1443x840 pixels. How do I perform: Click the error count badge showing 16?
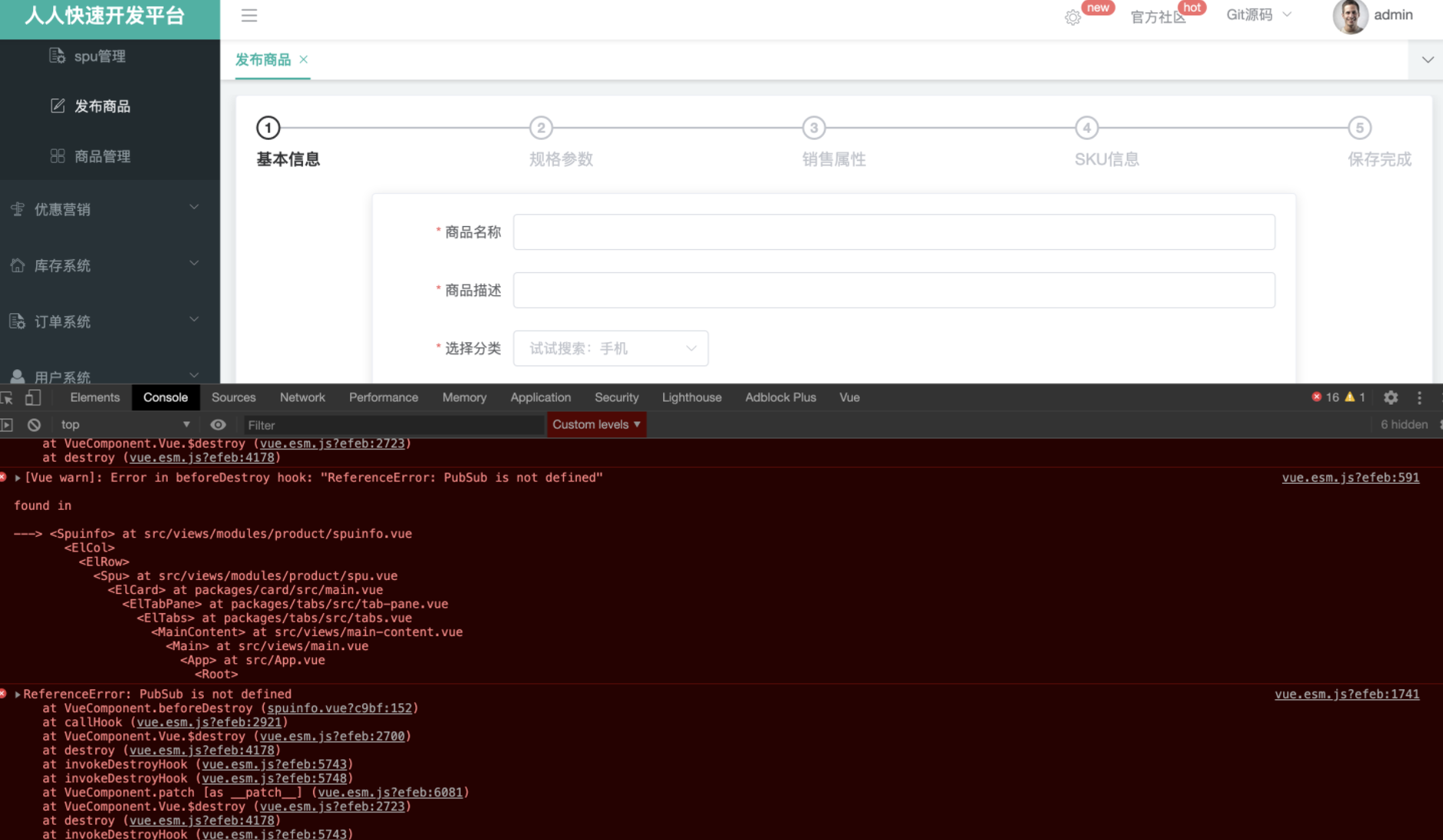(x=1325, y=397)
